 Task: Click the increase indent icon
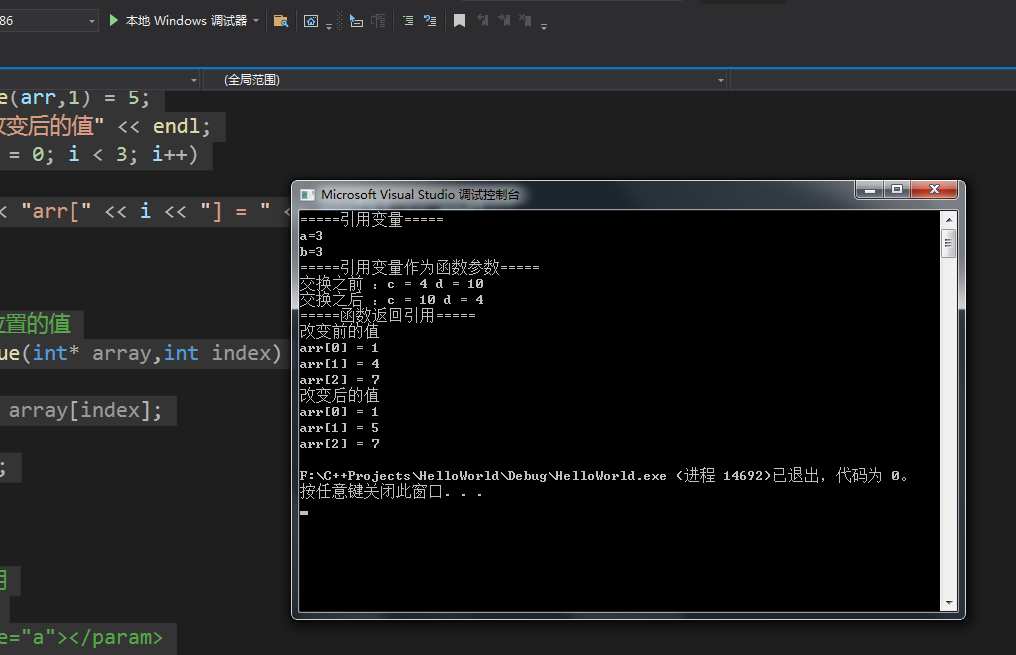[408, 21]
